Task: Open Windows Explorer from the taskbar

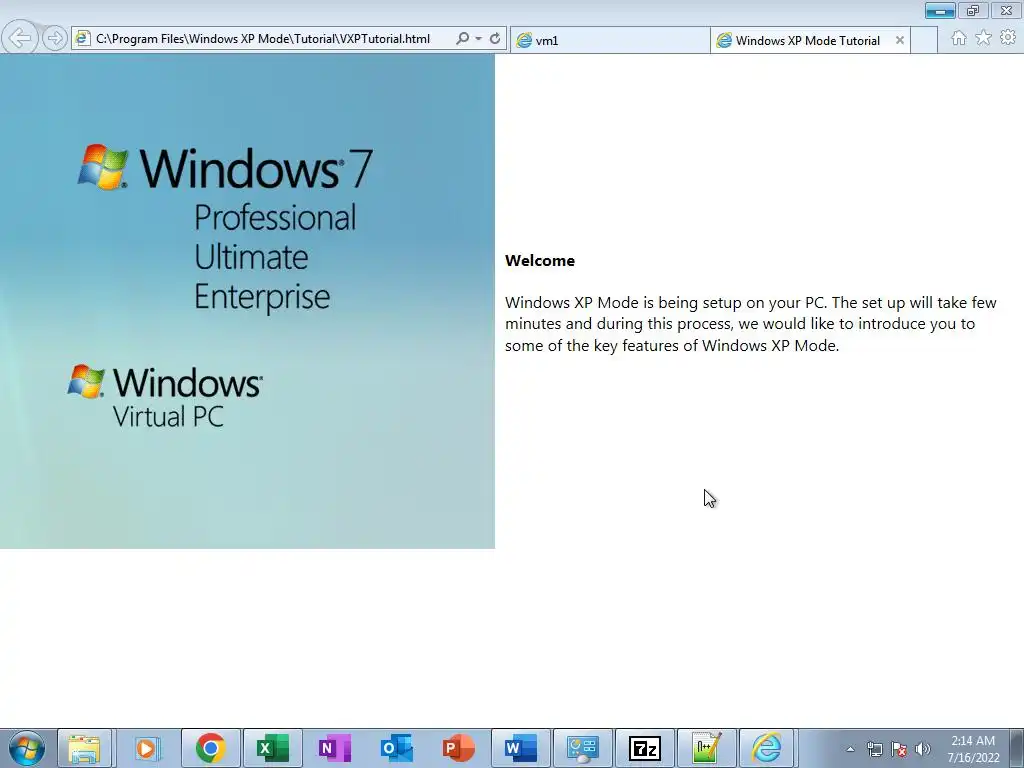Action: [84, 748]
